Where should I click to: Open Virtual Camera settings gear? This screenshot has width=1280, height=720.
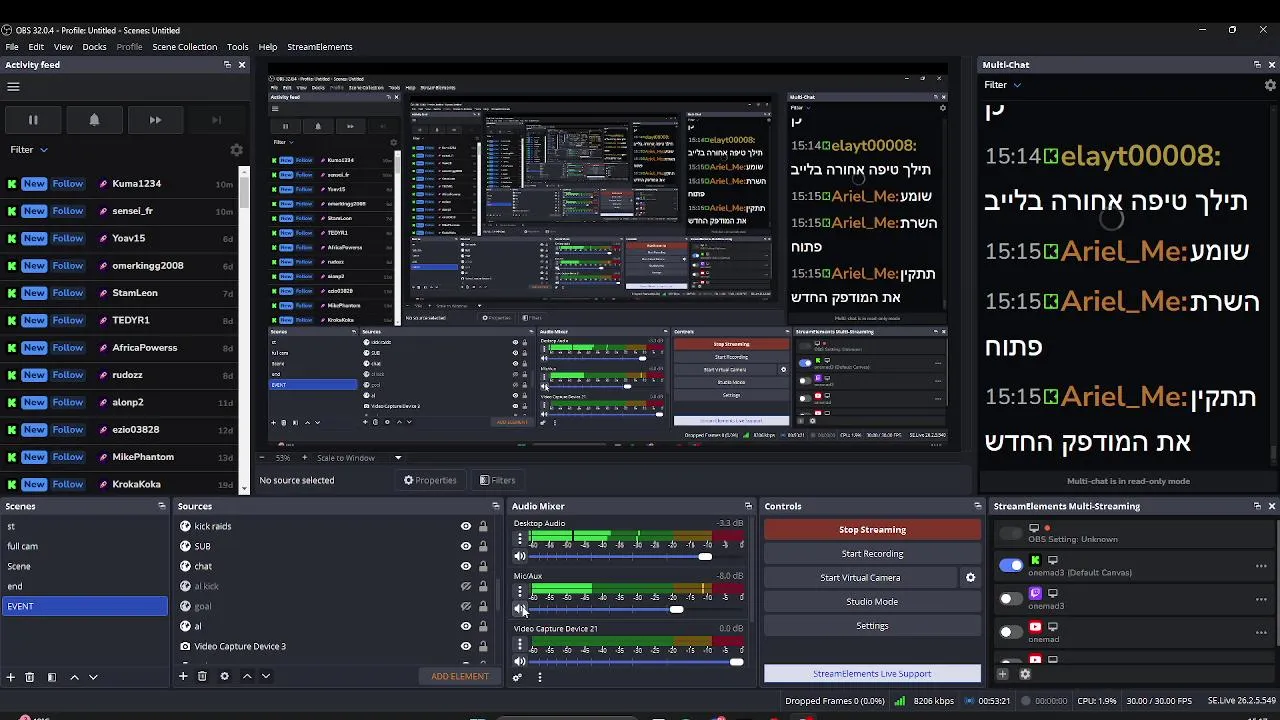coord(969,577)
